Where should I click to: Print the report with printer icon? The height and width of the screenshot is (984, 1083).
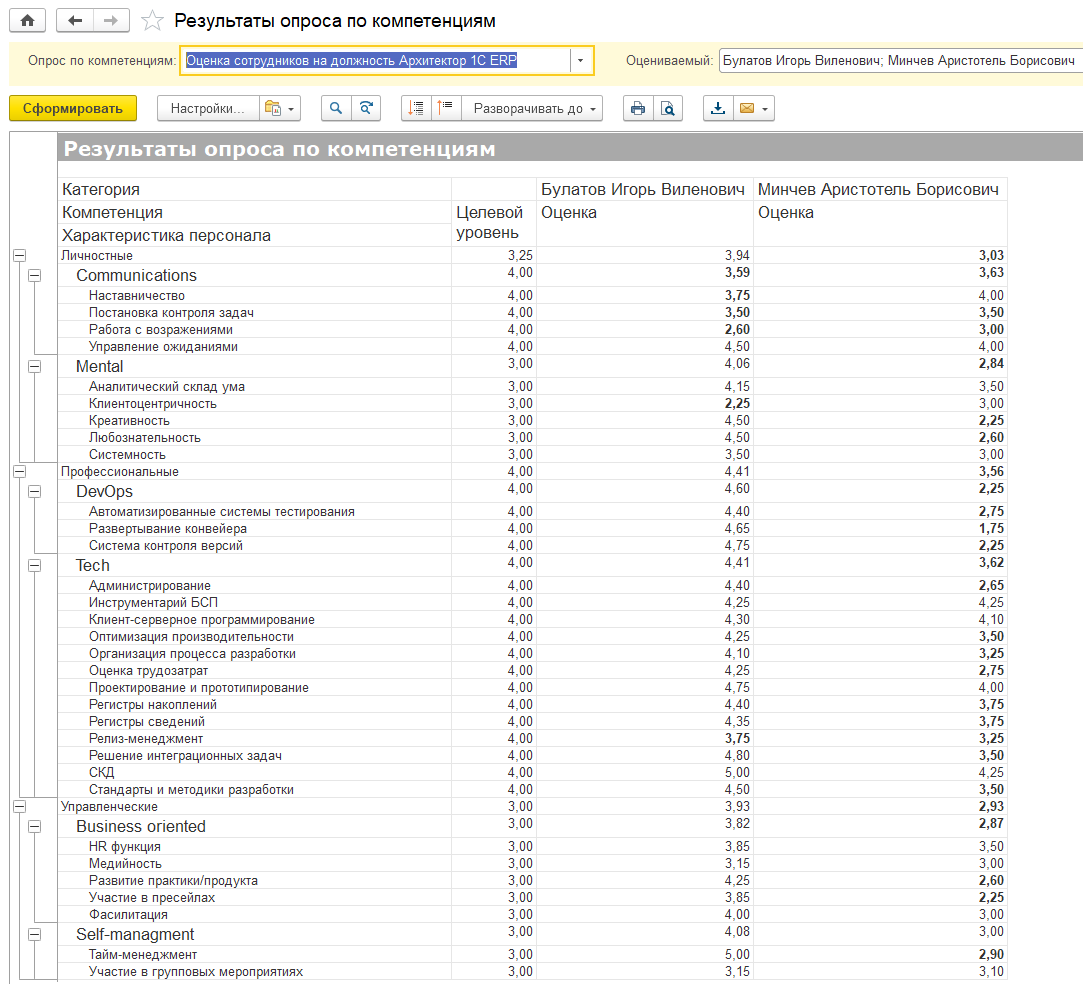pos(638,108)
